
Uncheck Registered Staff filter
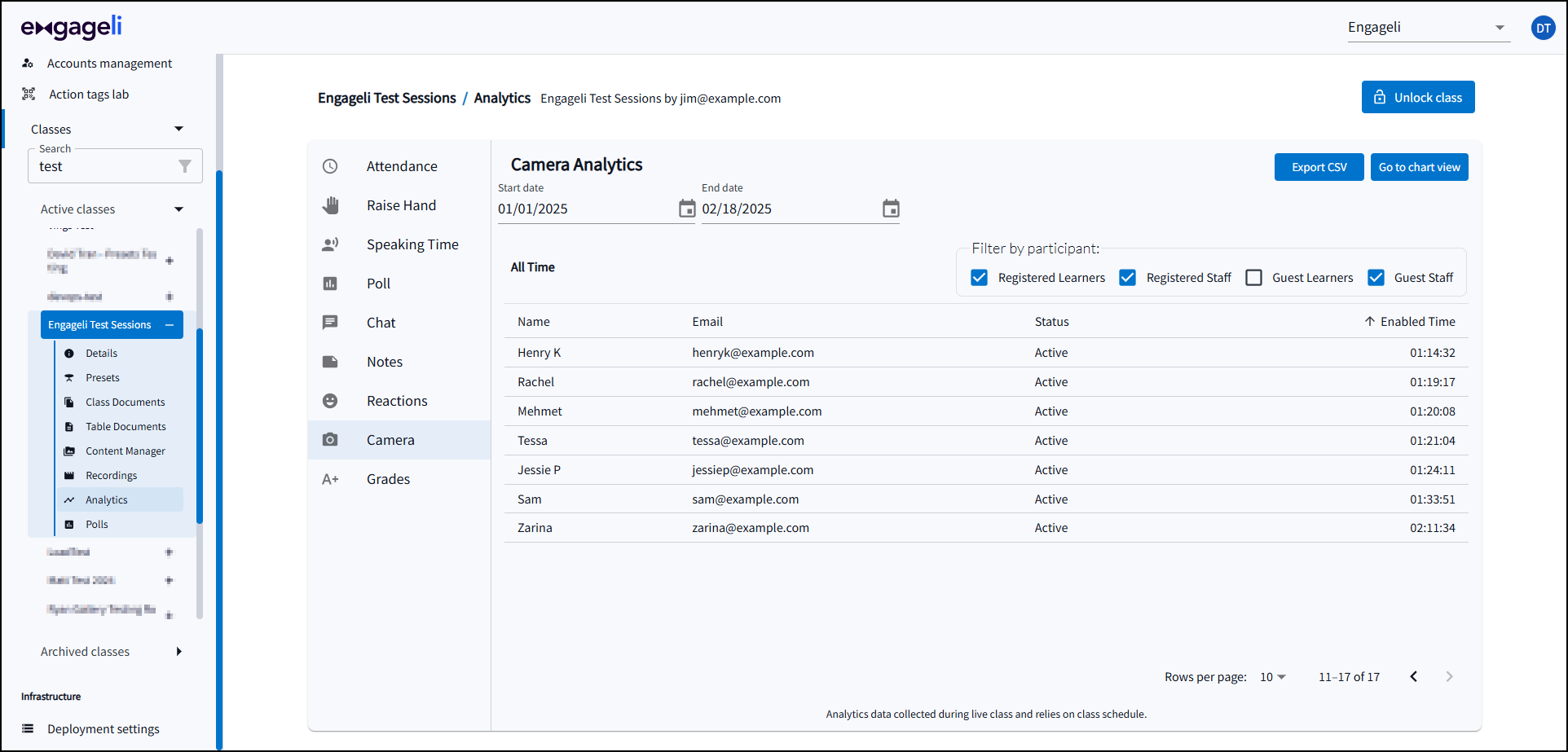pos(1128,278)
